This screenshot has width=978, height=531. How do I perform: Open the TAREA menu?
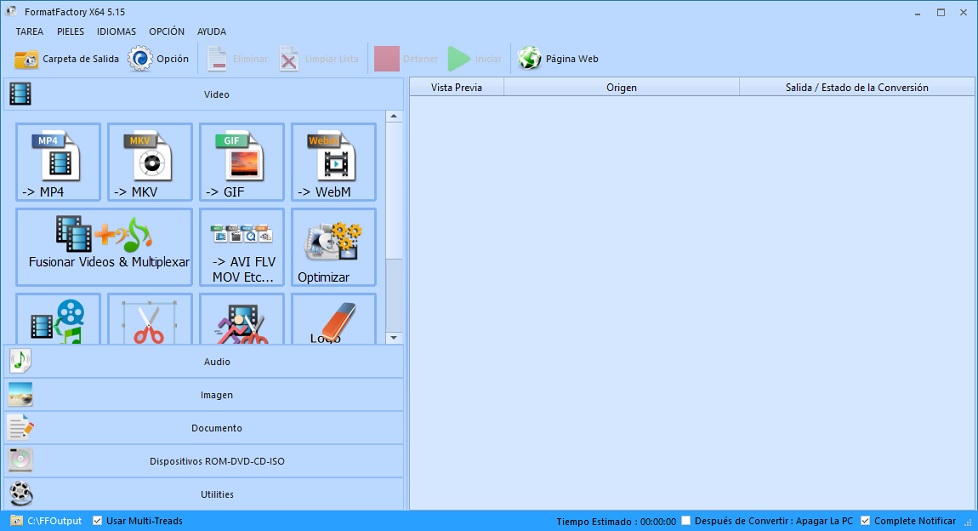(29, 31)
